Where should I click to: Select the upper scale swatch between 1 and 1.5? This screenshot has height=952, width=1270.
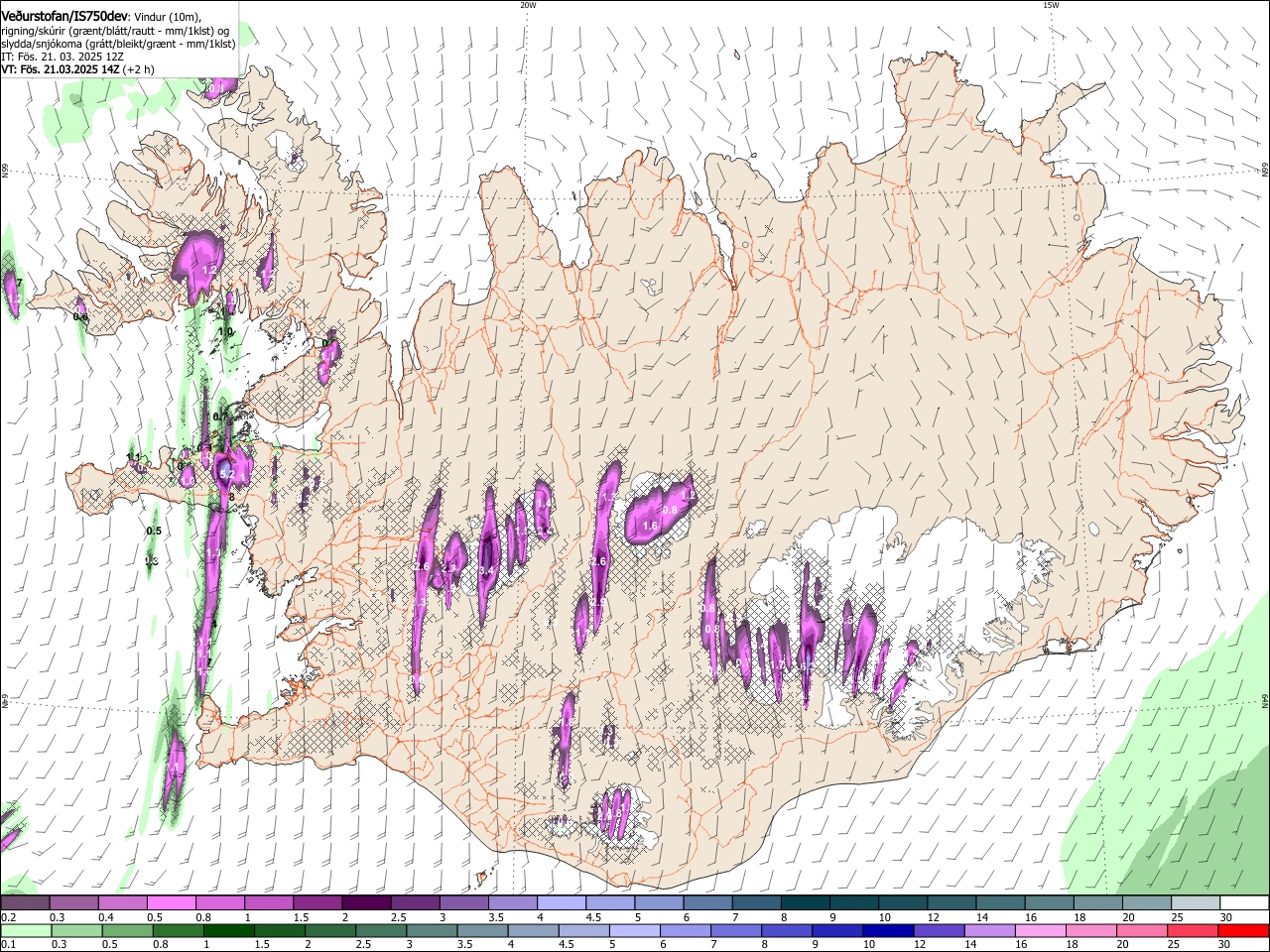tap(268, 902)
